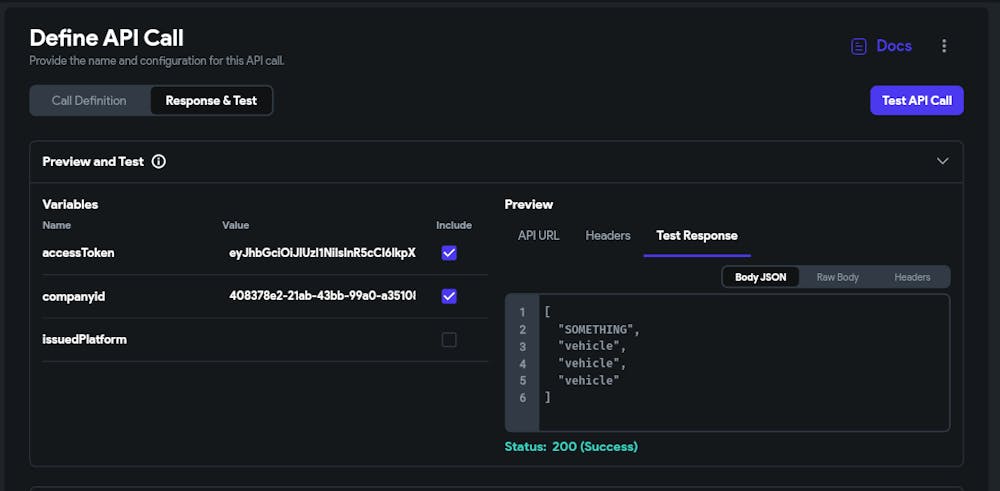Switch to the Call Definition tab
This screenshot has height=491, width=1000.
tap(89, 101)
